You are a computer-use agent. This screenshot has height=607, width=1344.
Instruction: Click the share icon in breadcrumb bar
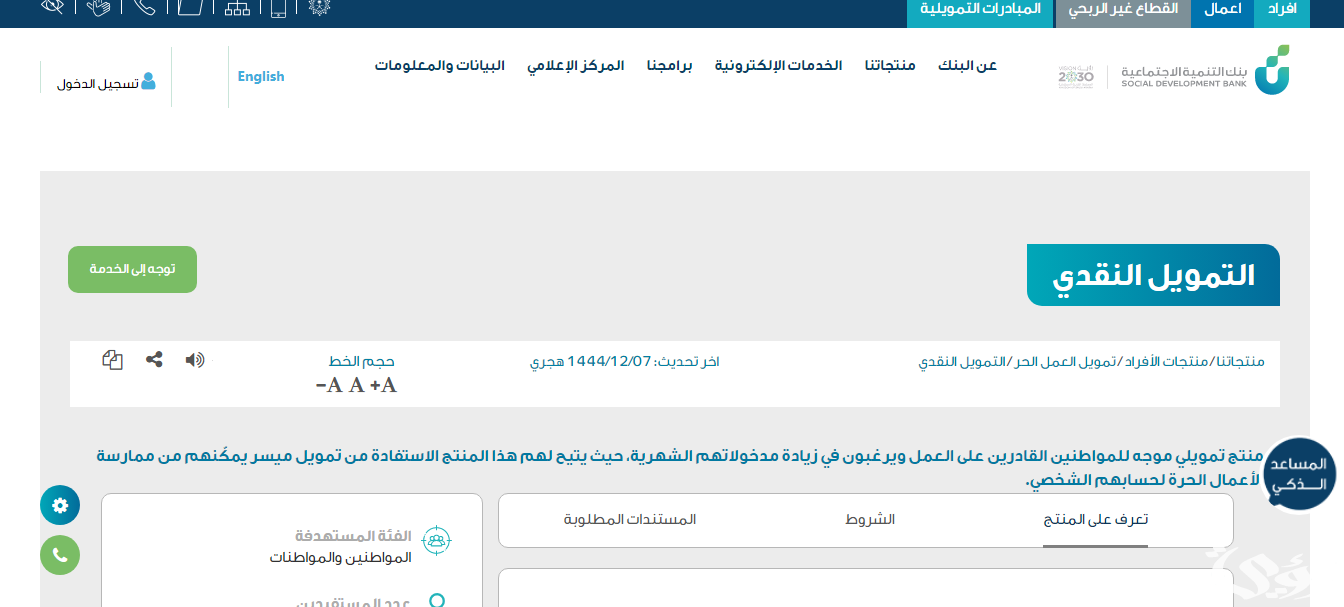tap(154, 360)
